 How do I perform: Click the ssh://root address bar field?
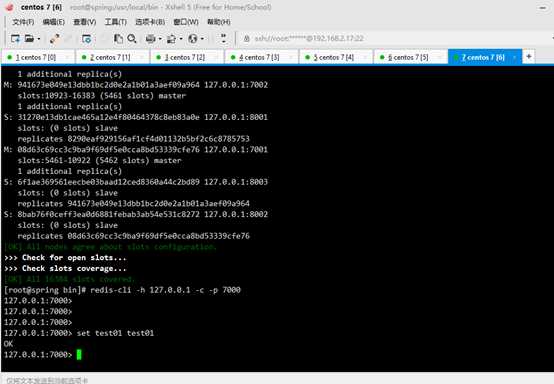(396, 39)
